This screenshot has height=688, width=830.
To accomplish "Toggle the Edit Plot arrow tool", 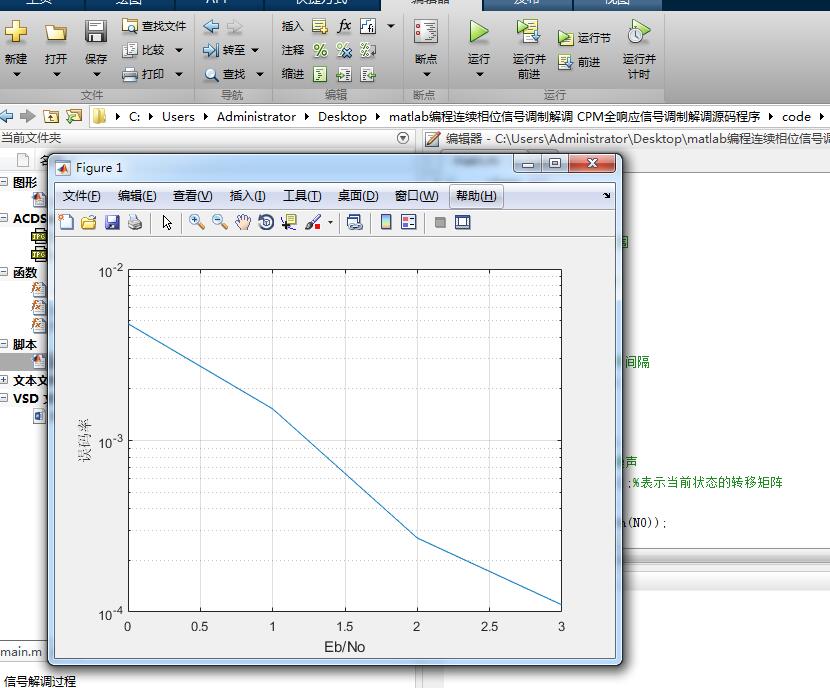I will [x=167, y=222].
